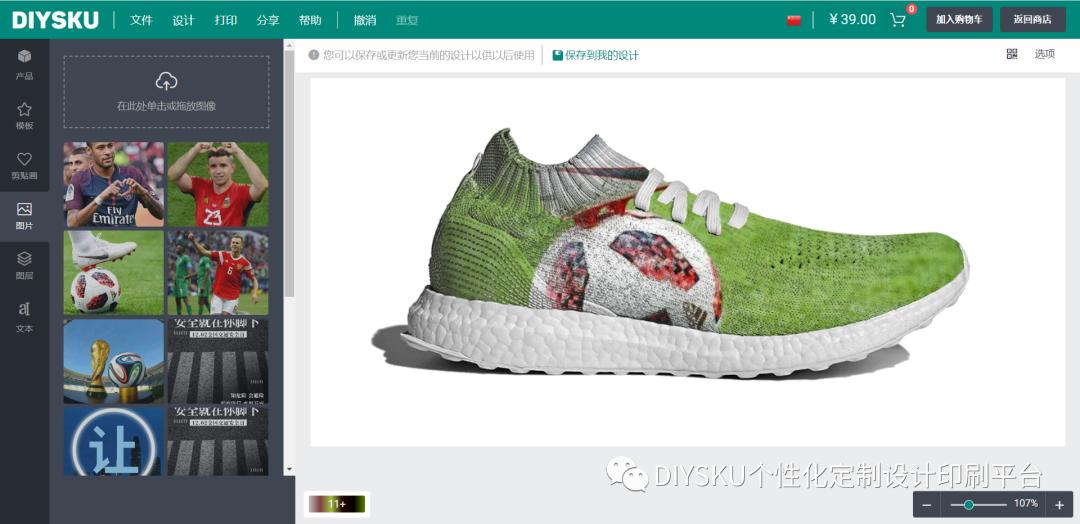
Task: Click the QR code icon near 选项
Action: [1012, 54]
